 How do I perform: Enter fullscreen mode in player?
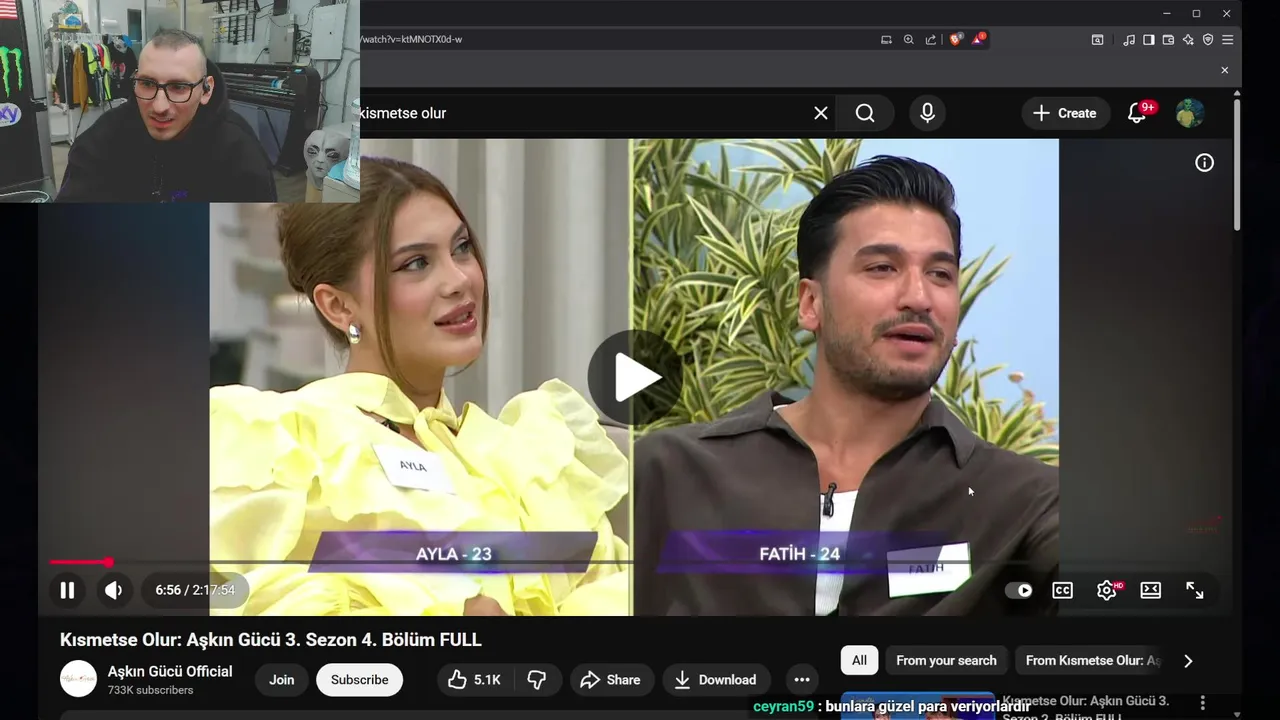[x=1195, y=590]
